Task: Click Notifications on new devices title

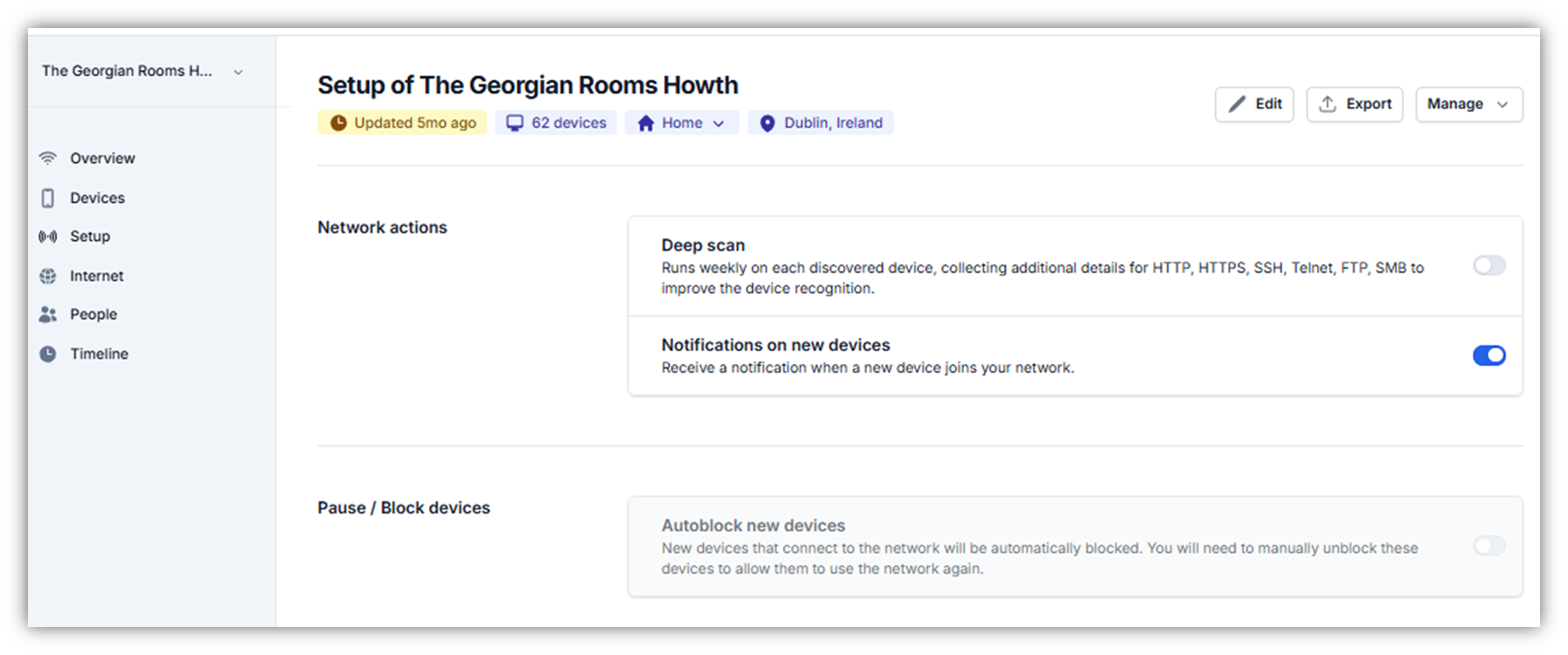Action: point(776,345)
